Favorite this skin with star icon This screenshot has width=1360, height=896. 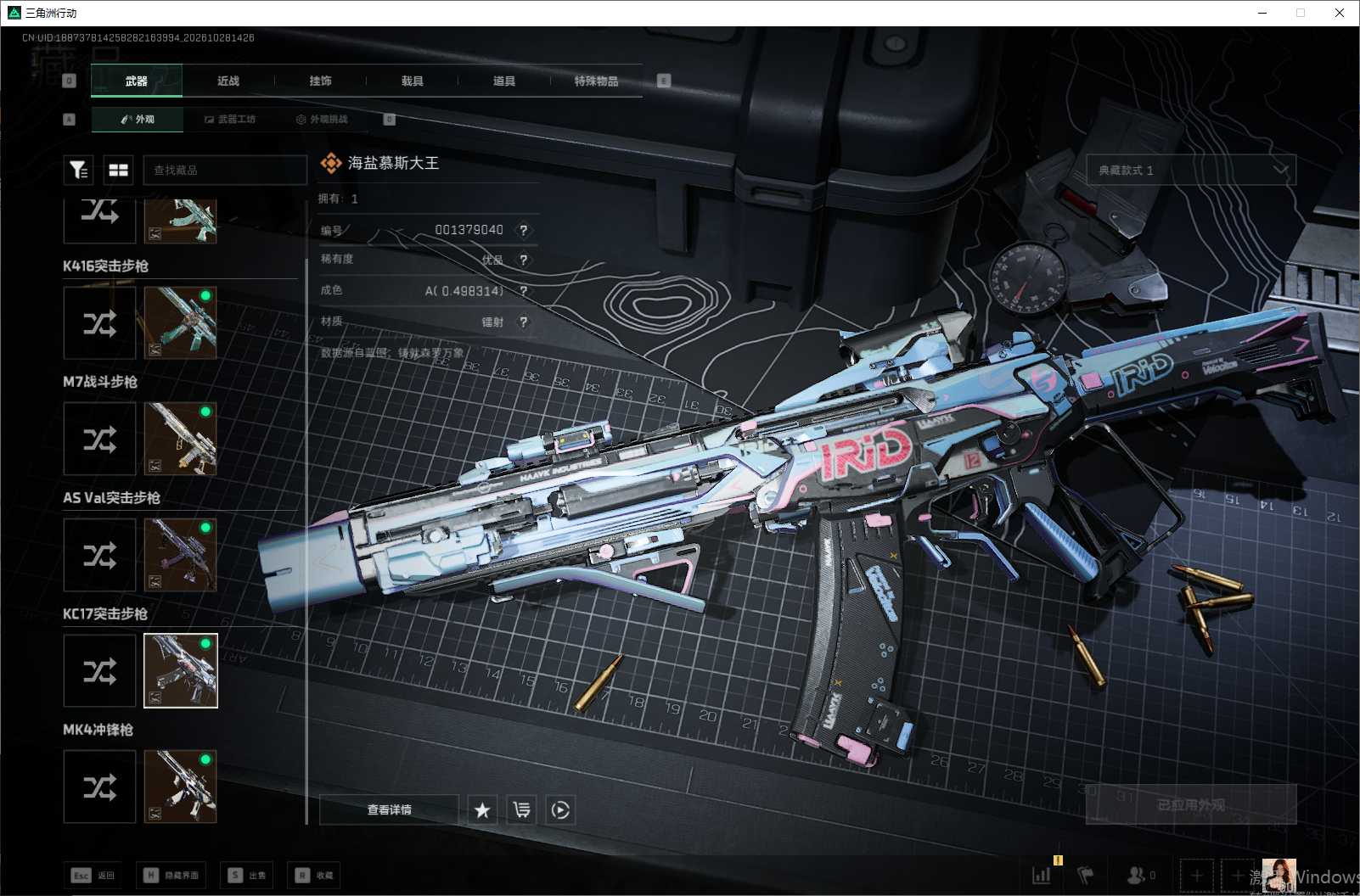tap(482, 809)
